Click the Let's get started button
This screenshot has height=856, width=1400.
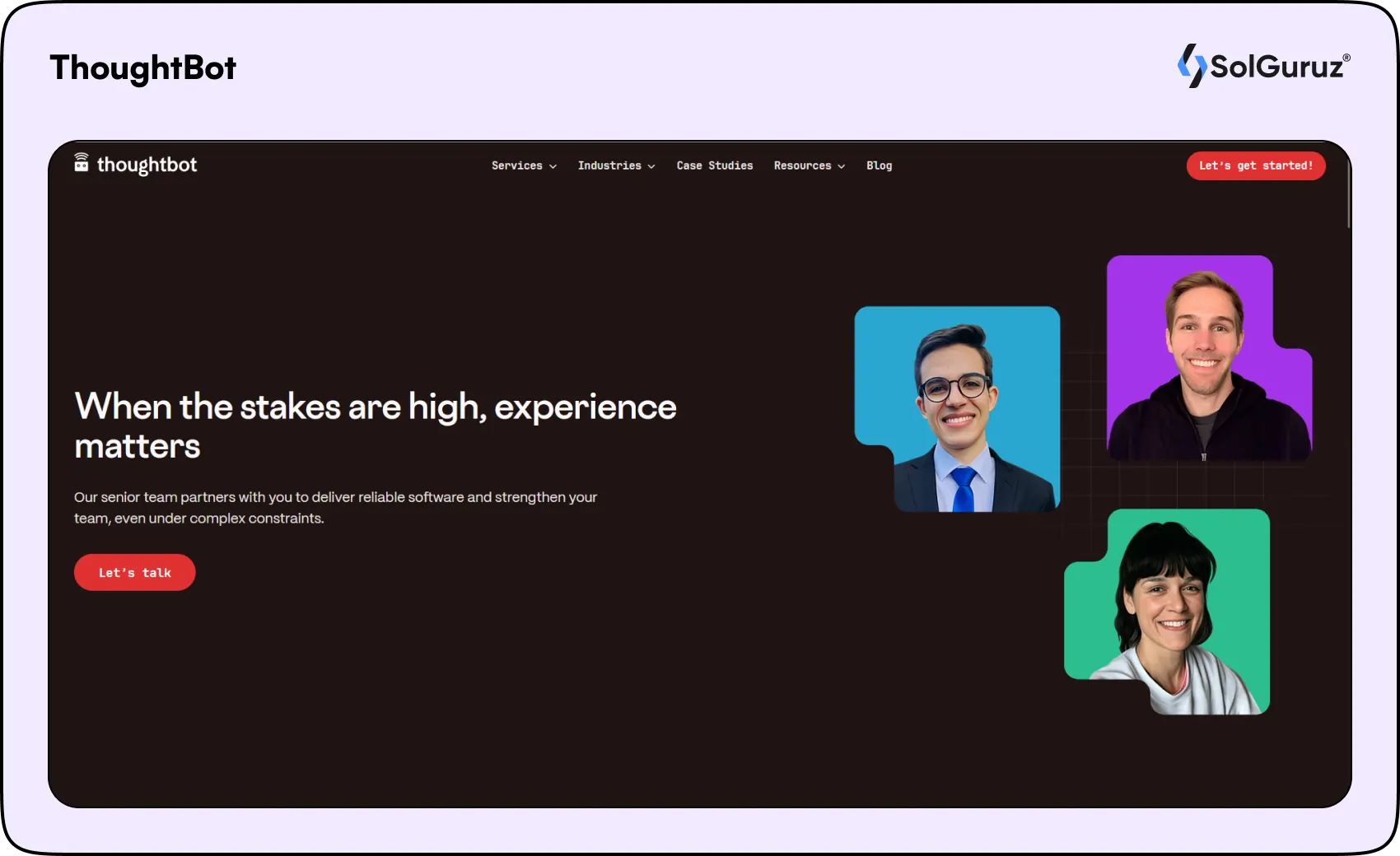click(x=1255, y=165)
